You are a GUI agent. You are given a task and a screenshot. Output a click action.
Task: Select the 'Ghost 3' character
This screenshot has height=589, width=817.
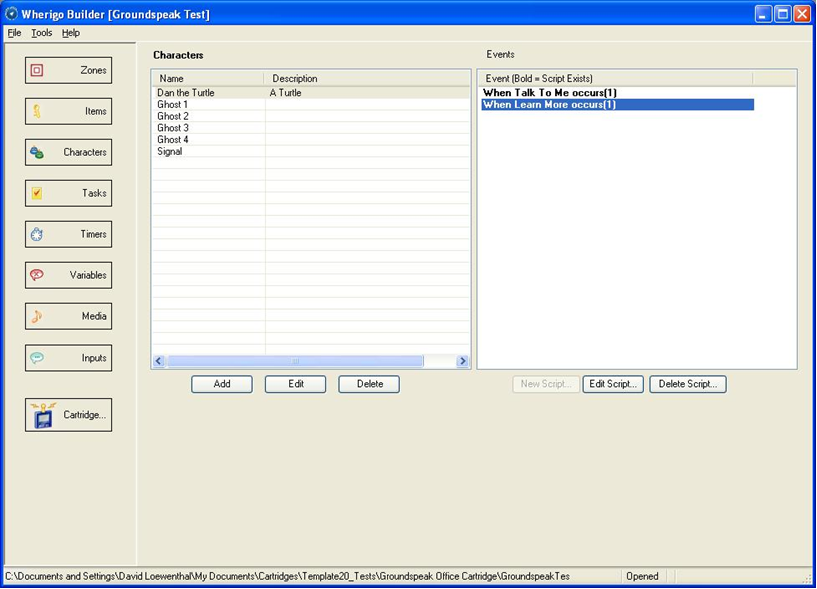coord(311,128)
